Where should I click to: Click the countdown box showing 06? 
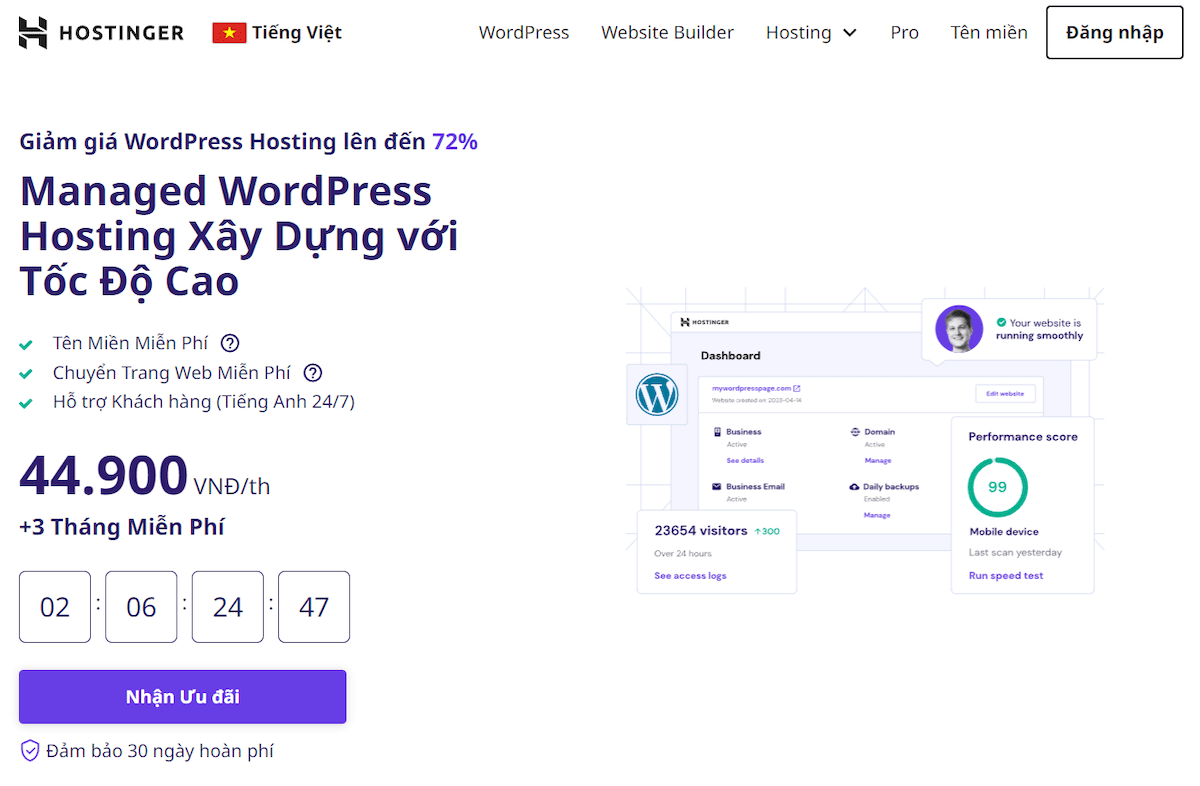[141, 607]
